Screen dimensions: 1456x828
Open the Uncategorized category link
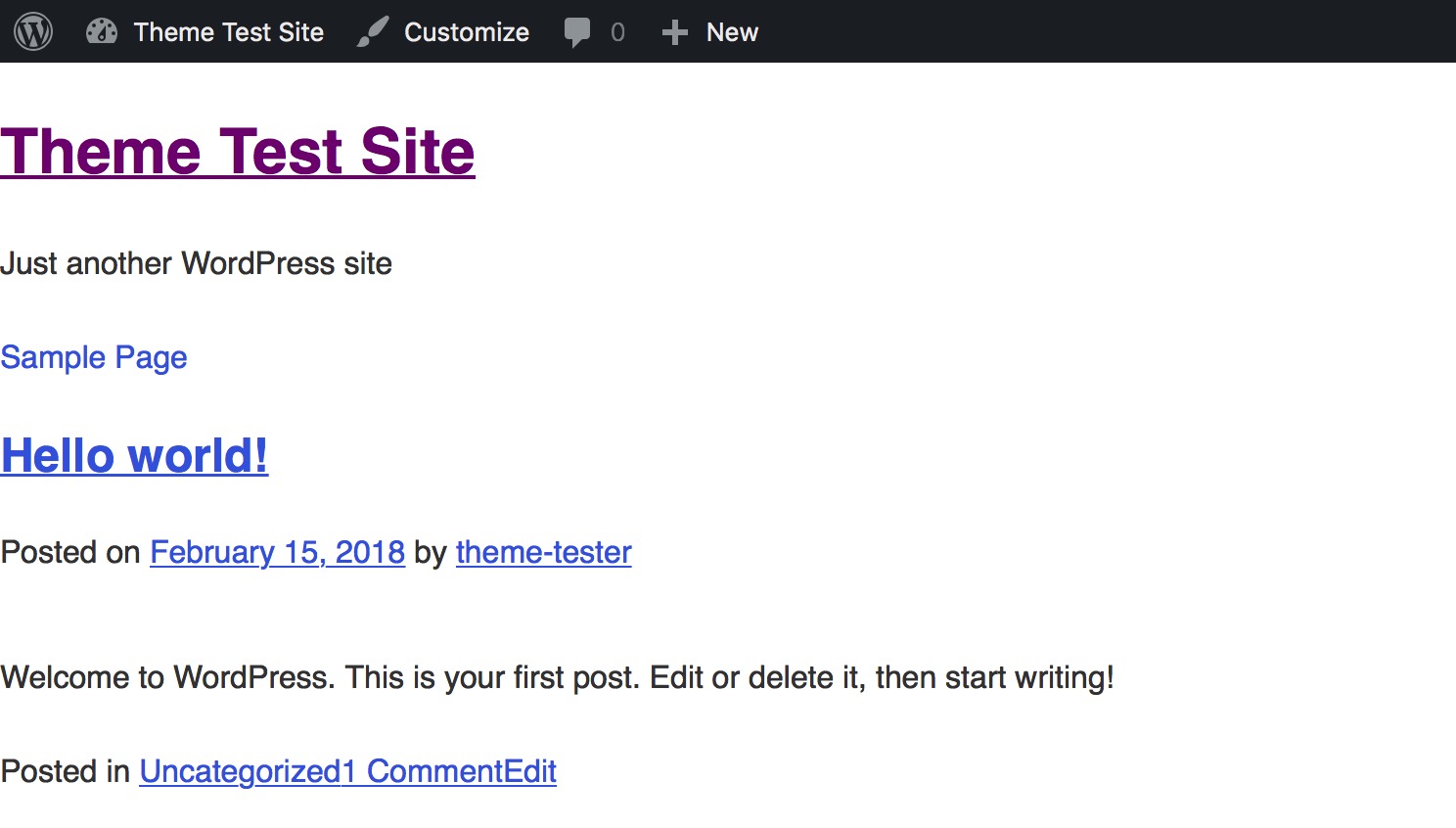[239, 771]
